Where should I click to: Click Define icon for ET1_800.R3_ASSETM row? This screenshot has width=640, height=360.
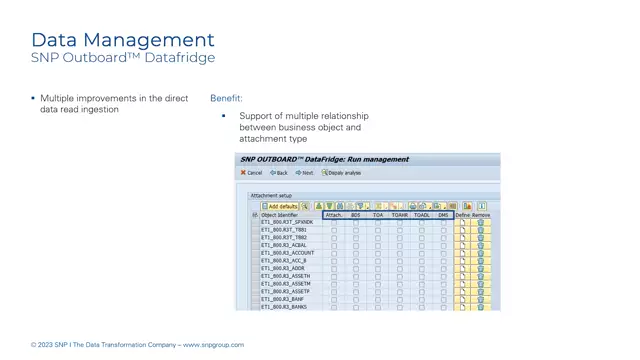coord(462,284)
